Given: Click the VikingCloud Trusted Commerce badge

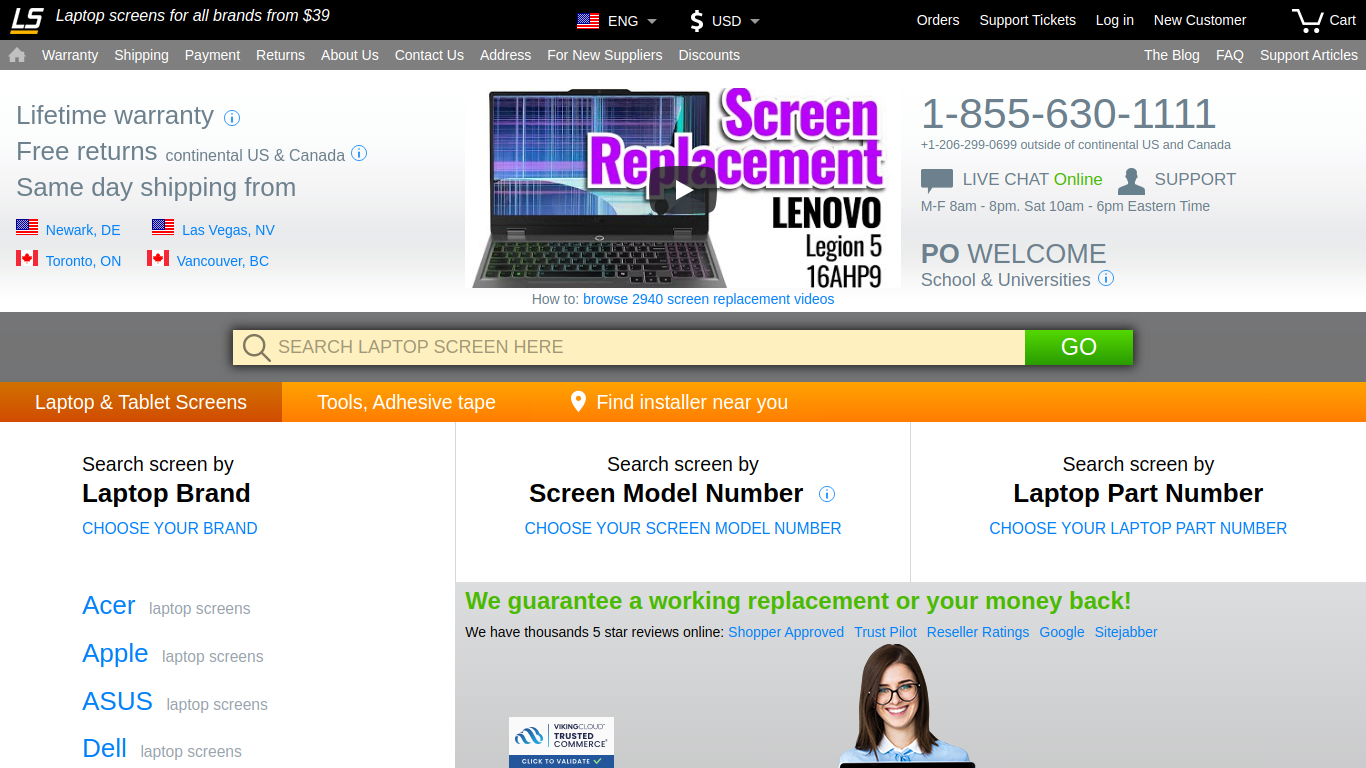Looking at the screenshot, I should point(561,742).
